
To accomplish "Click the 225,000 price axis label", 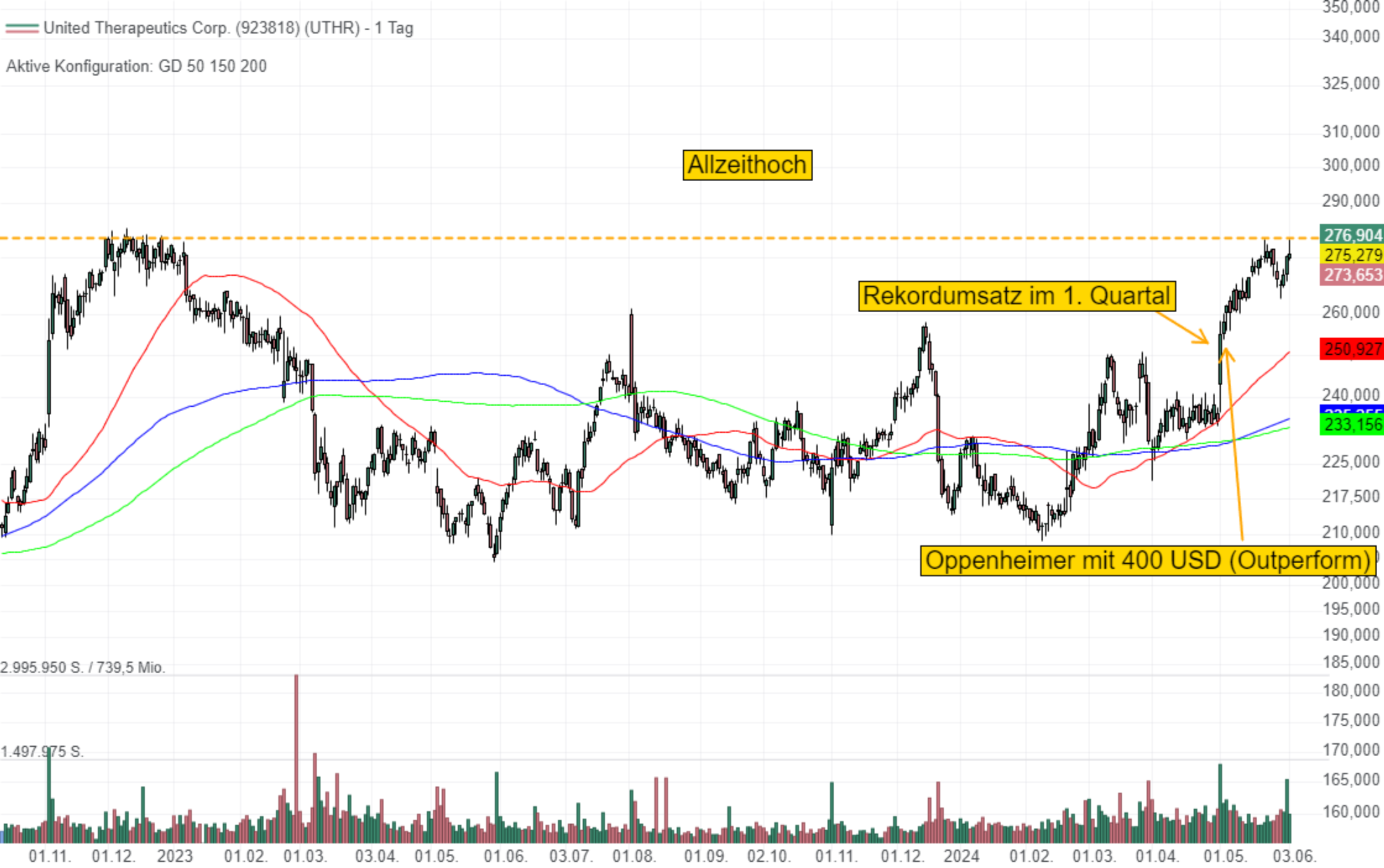I will pos(1351,462).
